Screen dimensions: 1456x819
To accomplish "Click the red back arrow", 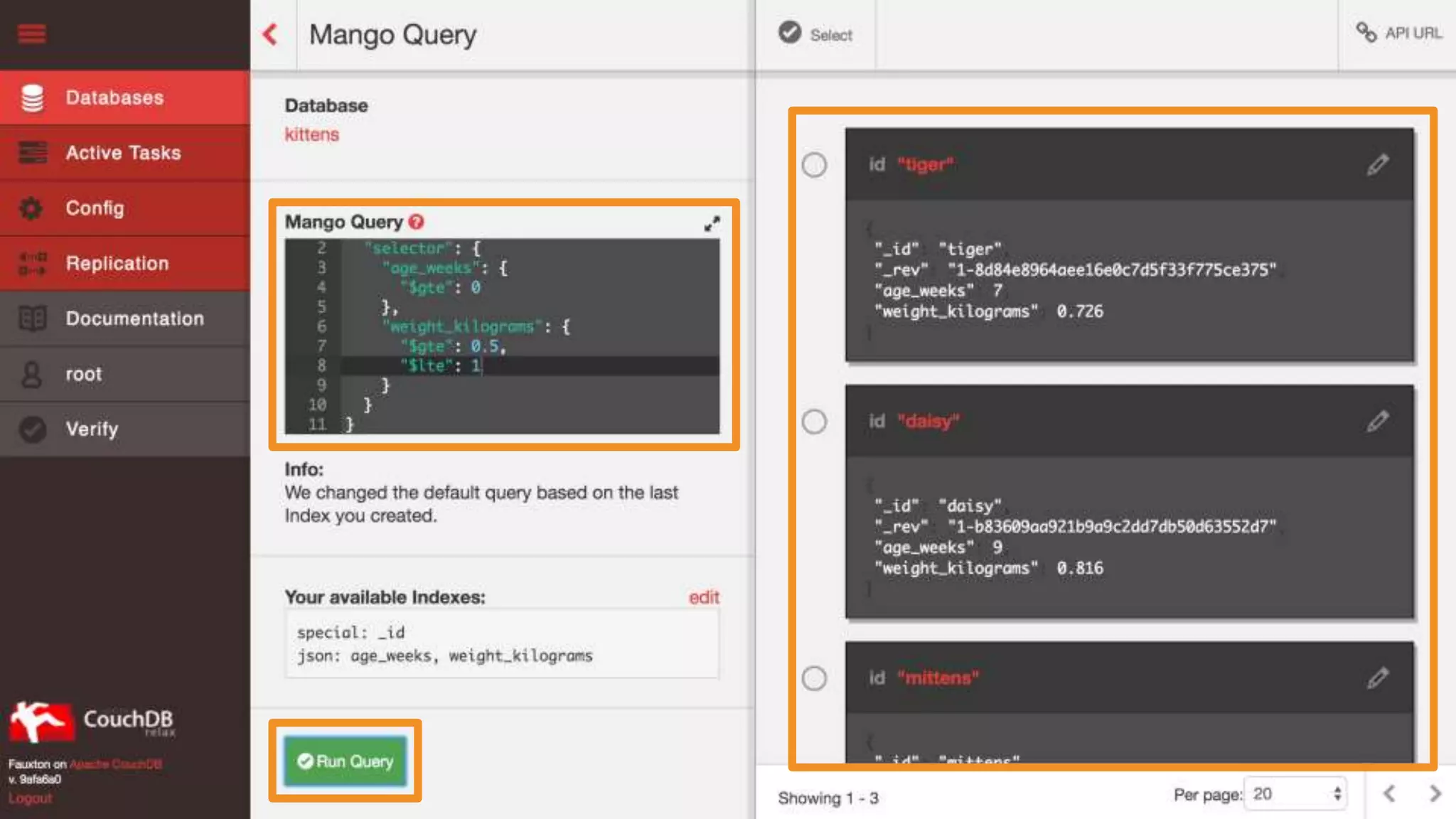I will coord(270,34).
